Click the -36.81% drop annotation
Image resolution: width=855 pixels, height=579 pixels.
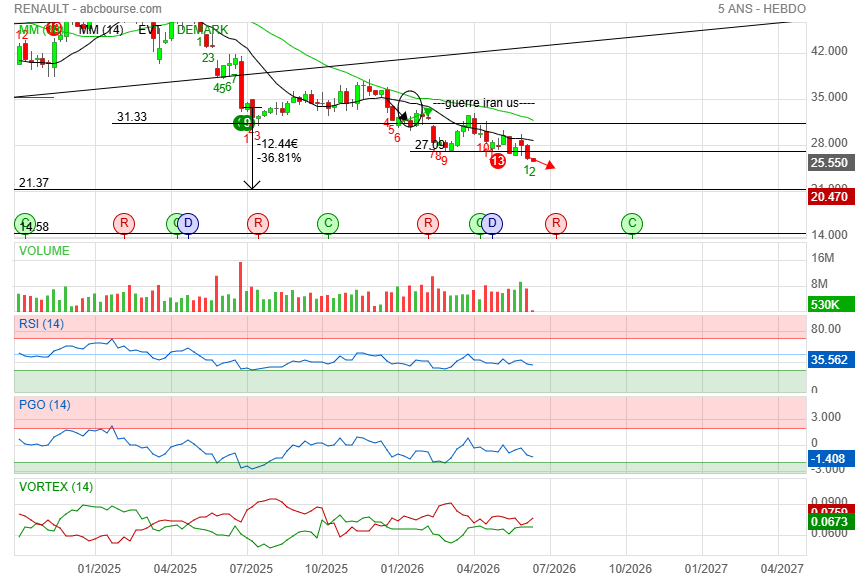279,158
